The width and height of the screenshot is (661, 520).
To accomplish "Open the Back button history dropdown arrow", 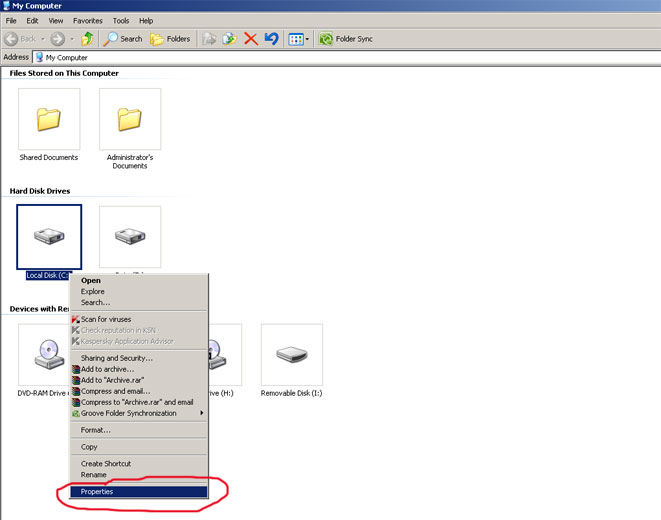I will [43, 39].
